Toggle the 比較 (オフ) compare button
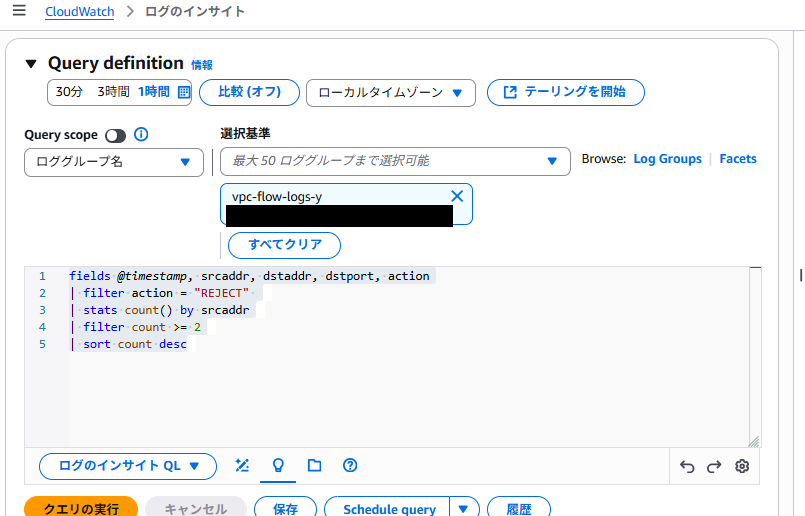Image resolution: width=805 pixels, height=516 pixels. 249,92
